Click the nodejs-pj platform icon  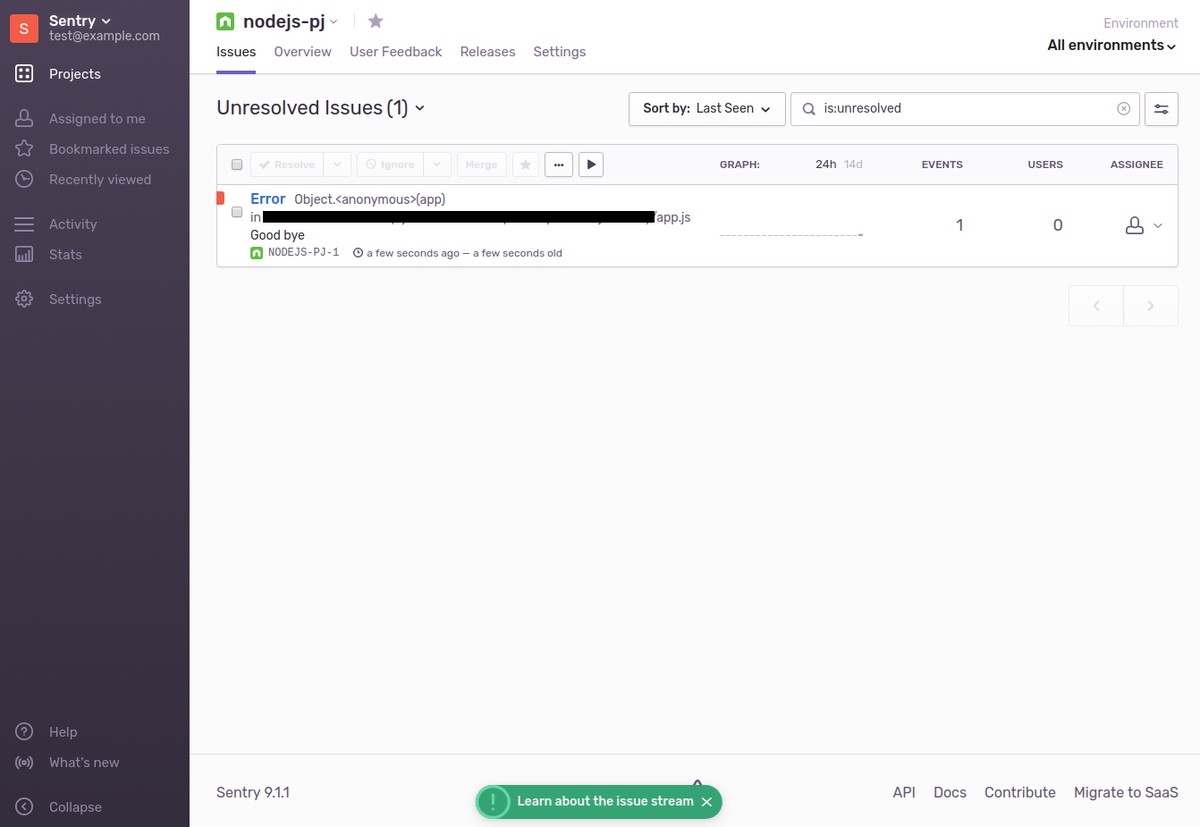226,21
